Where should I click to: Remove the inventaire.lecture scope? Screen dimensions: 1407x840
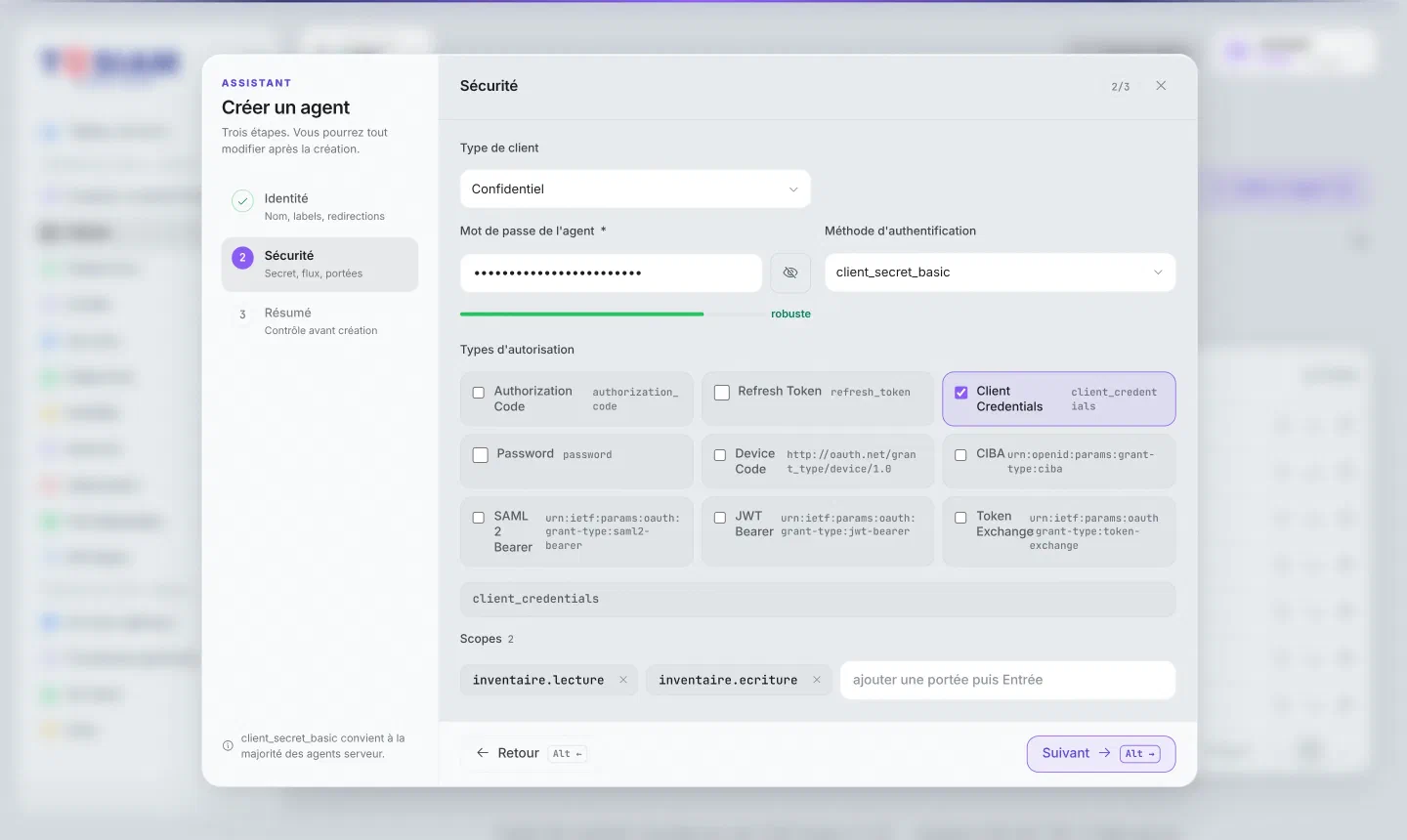pos(623,680)
